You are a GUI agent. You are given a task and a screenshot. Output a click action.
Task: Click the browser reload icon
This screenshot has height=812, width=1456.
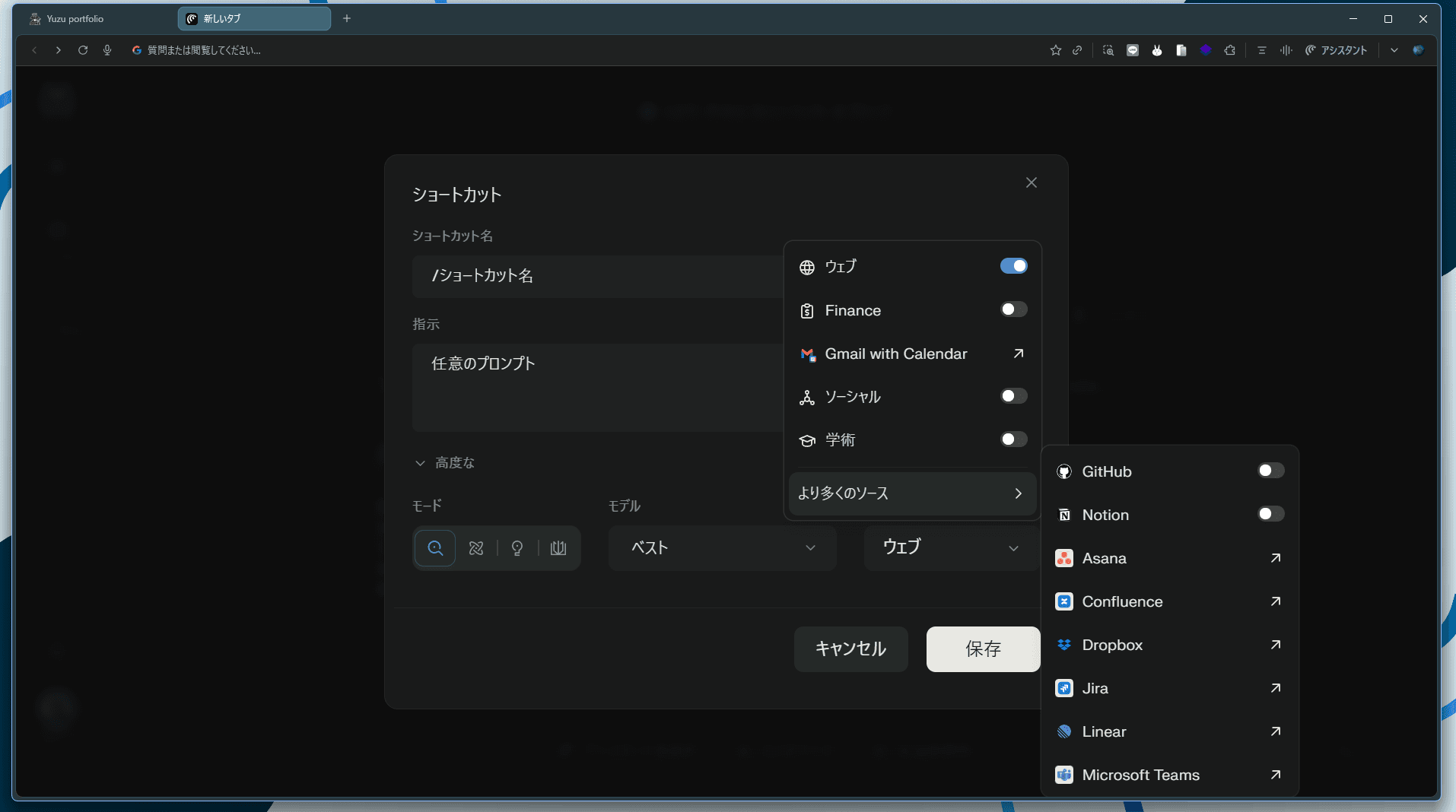(83, 50)
